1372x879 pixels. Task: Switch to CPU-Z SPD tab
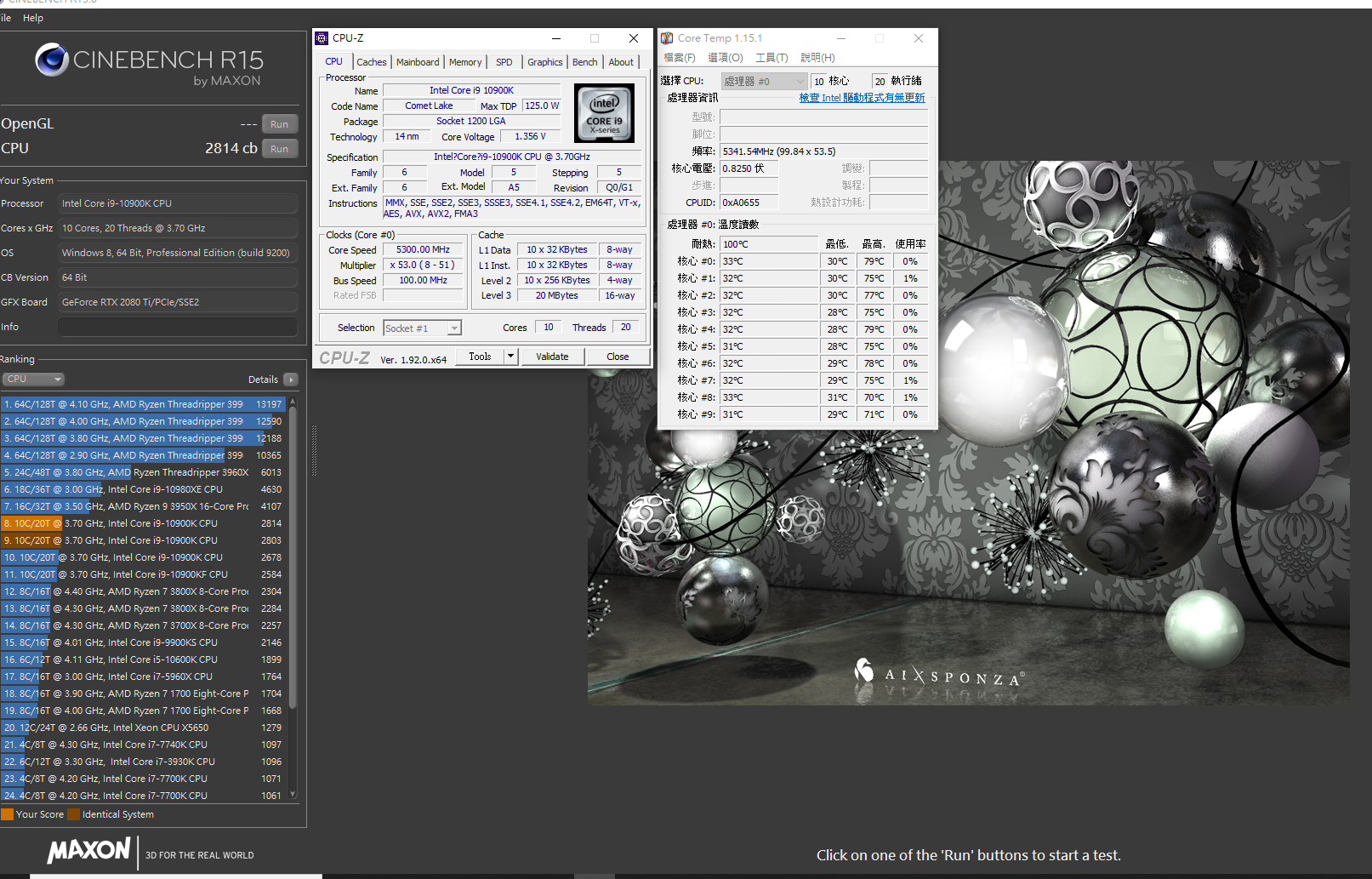pos(504,62)
